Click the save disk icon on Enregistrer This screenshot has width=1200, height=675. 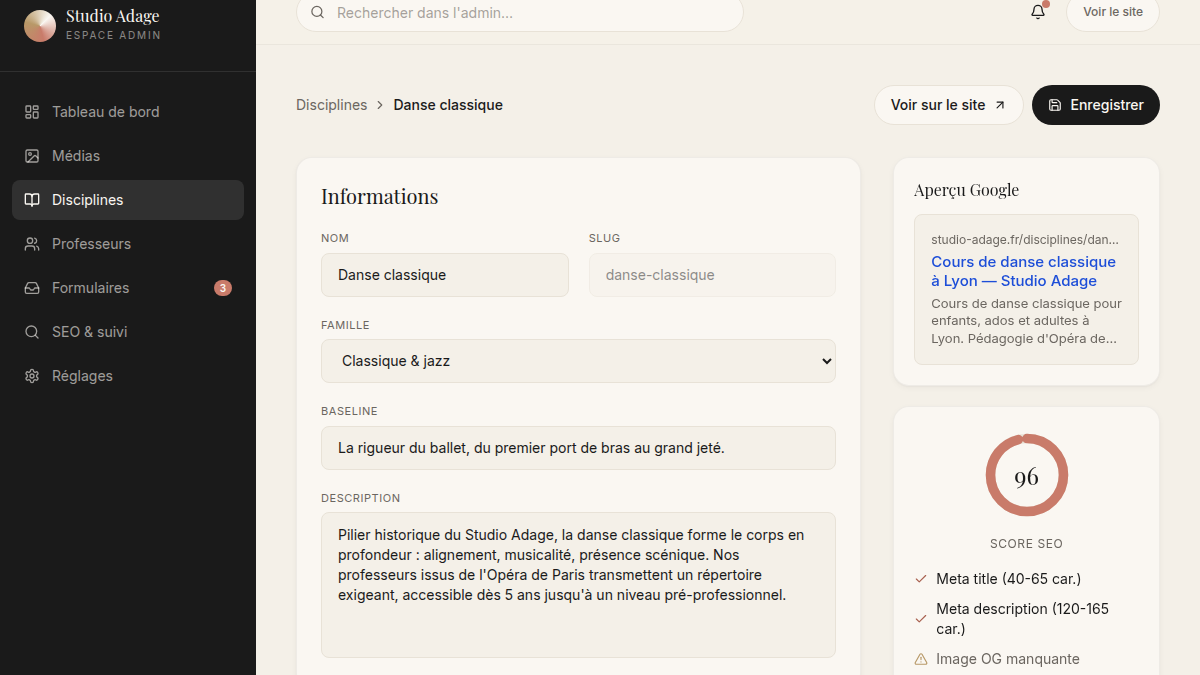point(1055,105)
